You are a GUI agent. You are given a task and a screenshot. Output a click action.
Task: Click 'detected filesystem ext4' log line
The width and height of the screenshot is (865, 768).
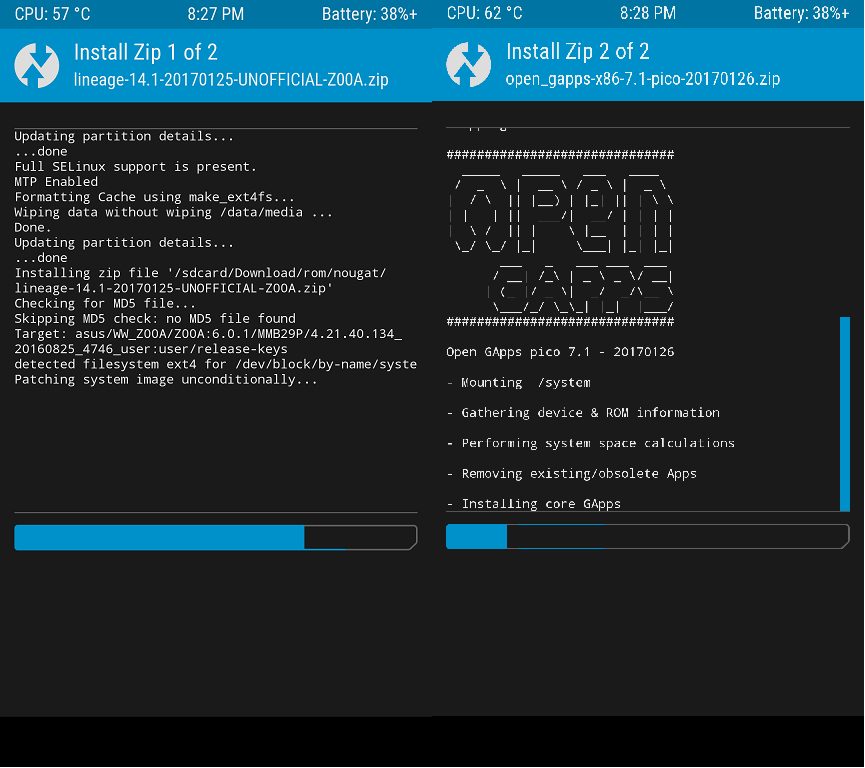coord(216,364)
